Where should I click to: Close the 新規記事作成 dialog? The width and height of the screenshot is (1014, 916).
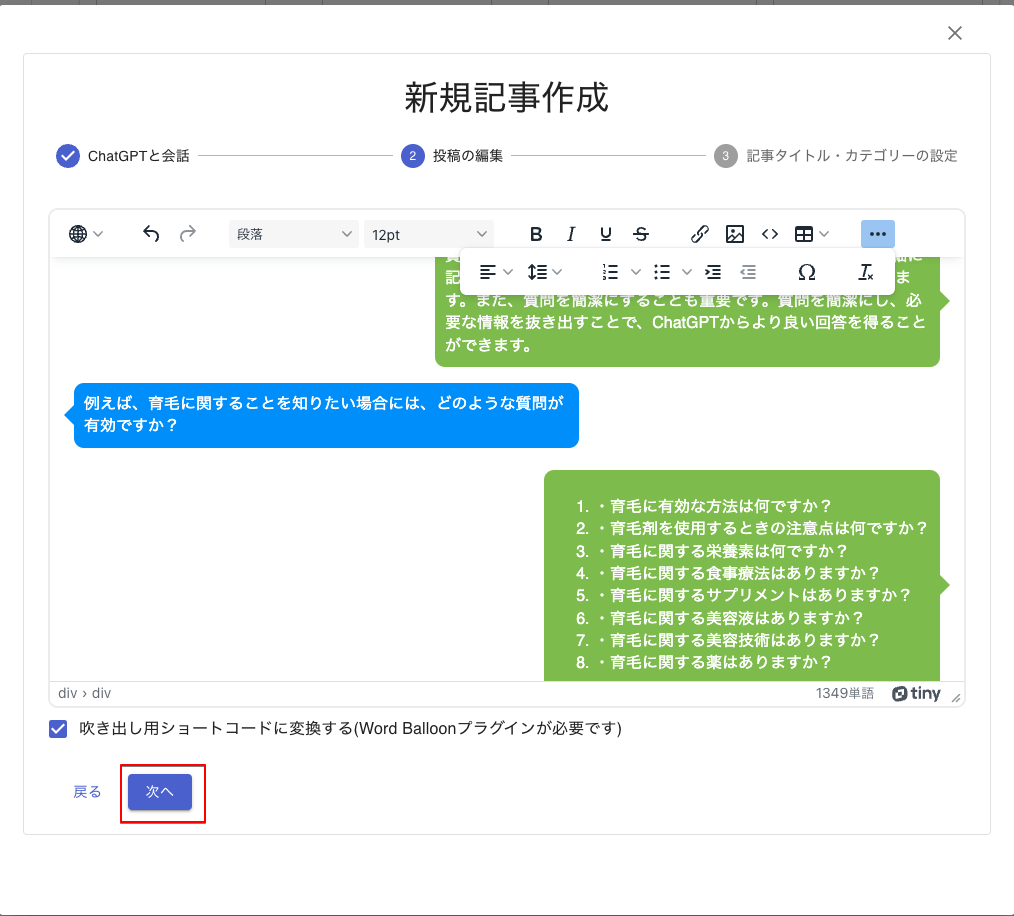955,33
